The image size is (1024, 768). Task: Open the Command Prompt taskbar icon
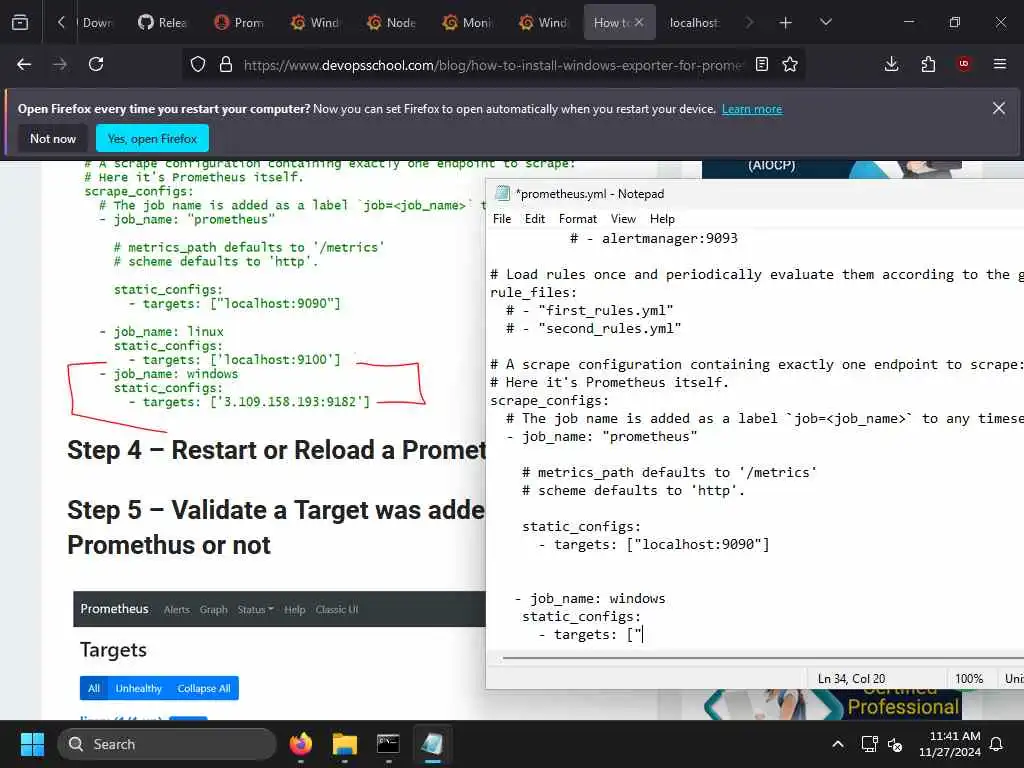(389, 744)
